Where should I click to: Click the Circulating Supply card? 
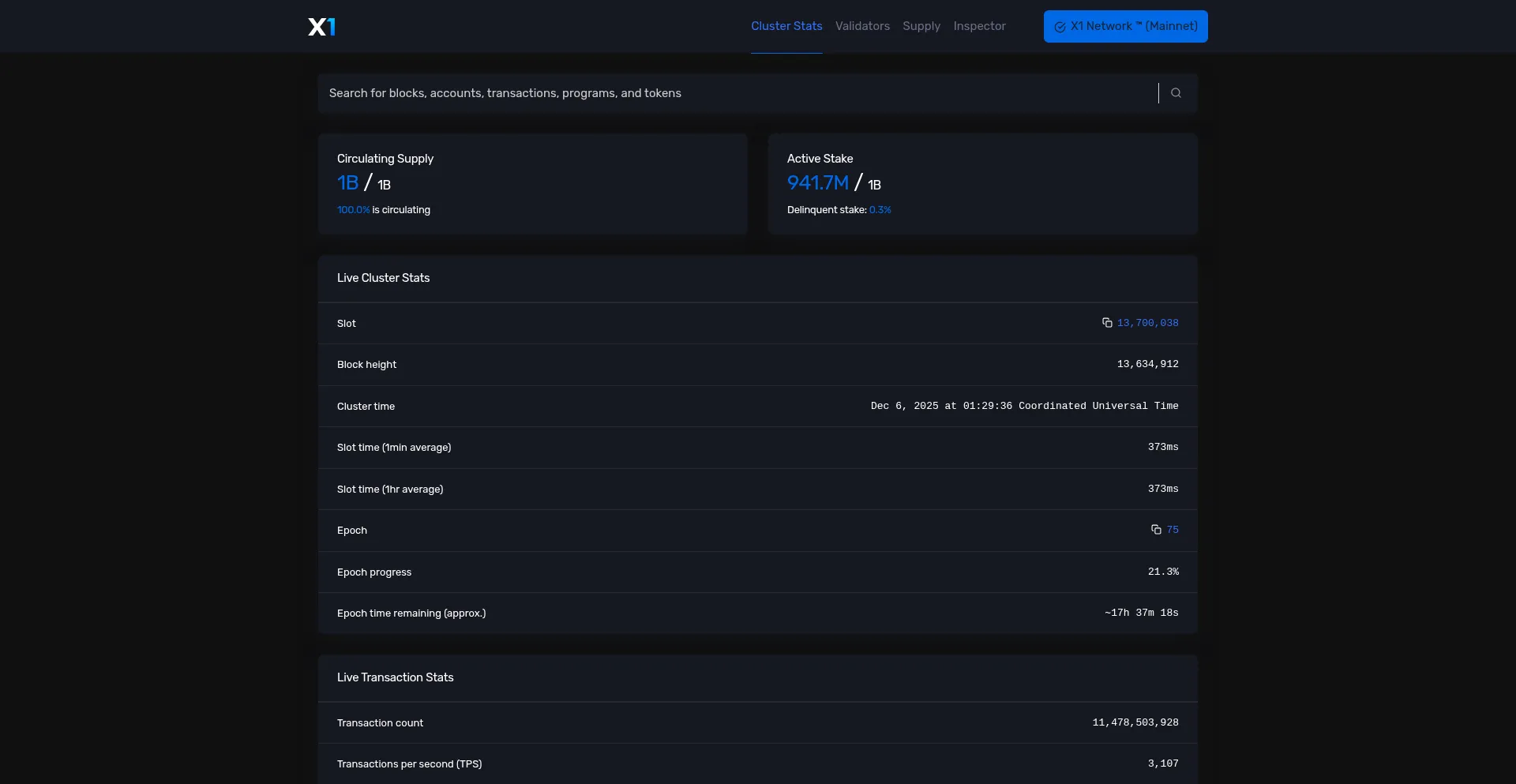(532, 184)
